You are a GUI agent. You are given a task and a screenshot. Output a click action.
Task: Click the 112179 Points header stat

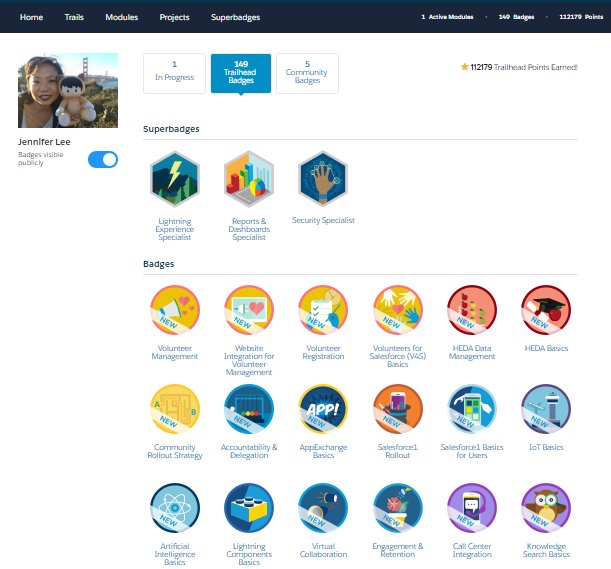coord(581,17)
